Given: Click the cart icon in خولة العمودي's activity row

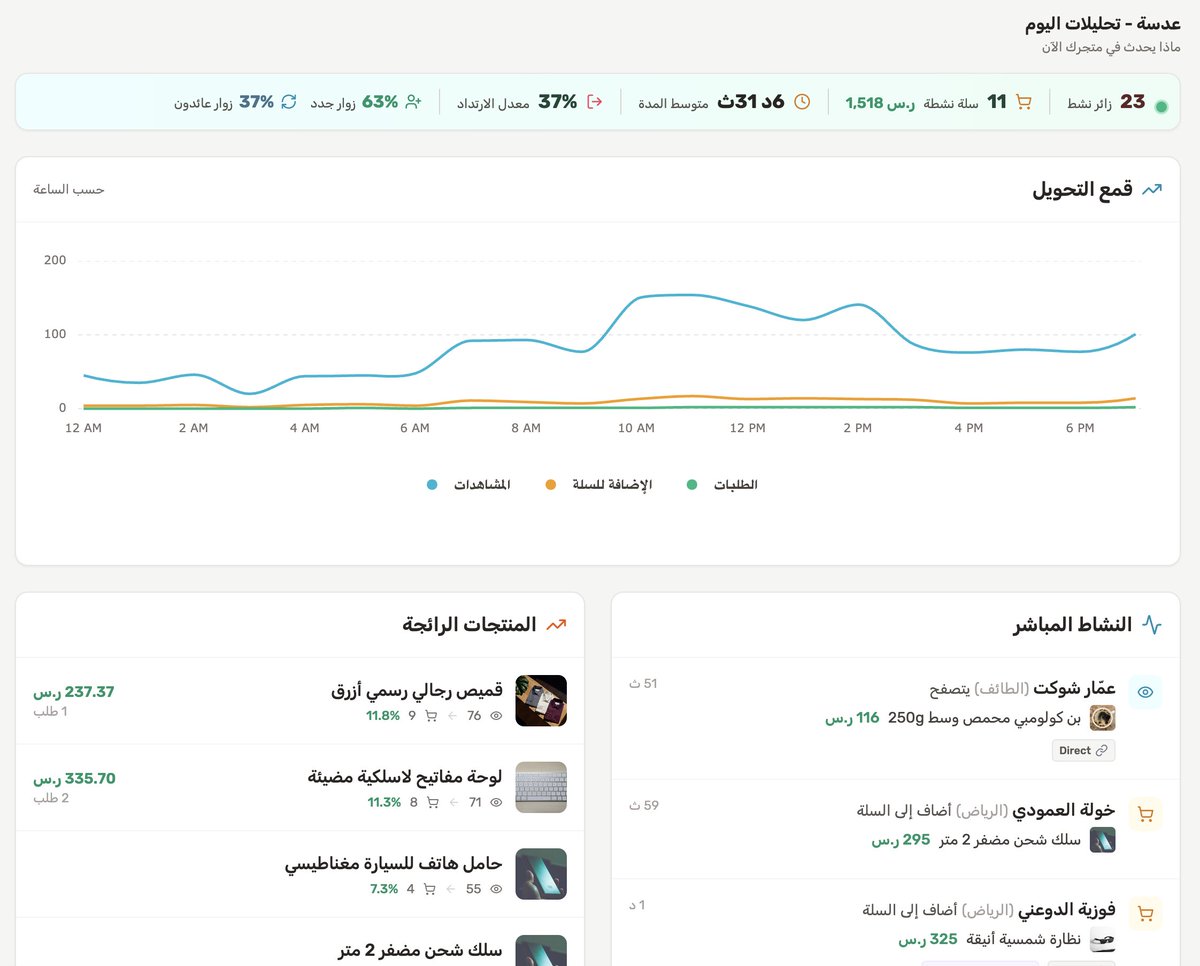Looking at the screenshot, I should click(1146, 814).
